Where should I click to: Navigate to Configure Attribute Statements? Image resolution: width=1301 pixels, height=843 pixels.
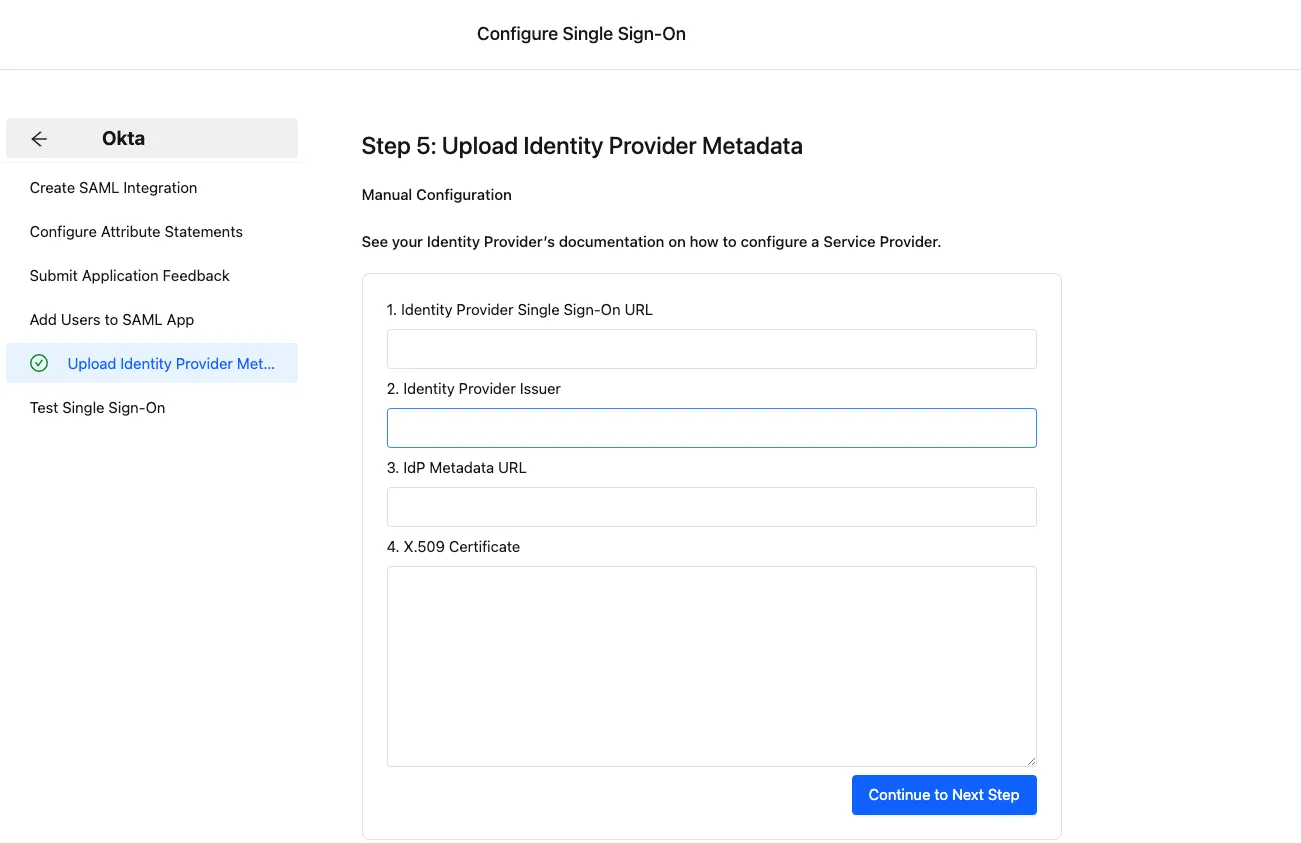tap(136, 231)
